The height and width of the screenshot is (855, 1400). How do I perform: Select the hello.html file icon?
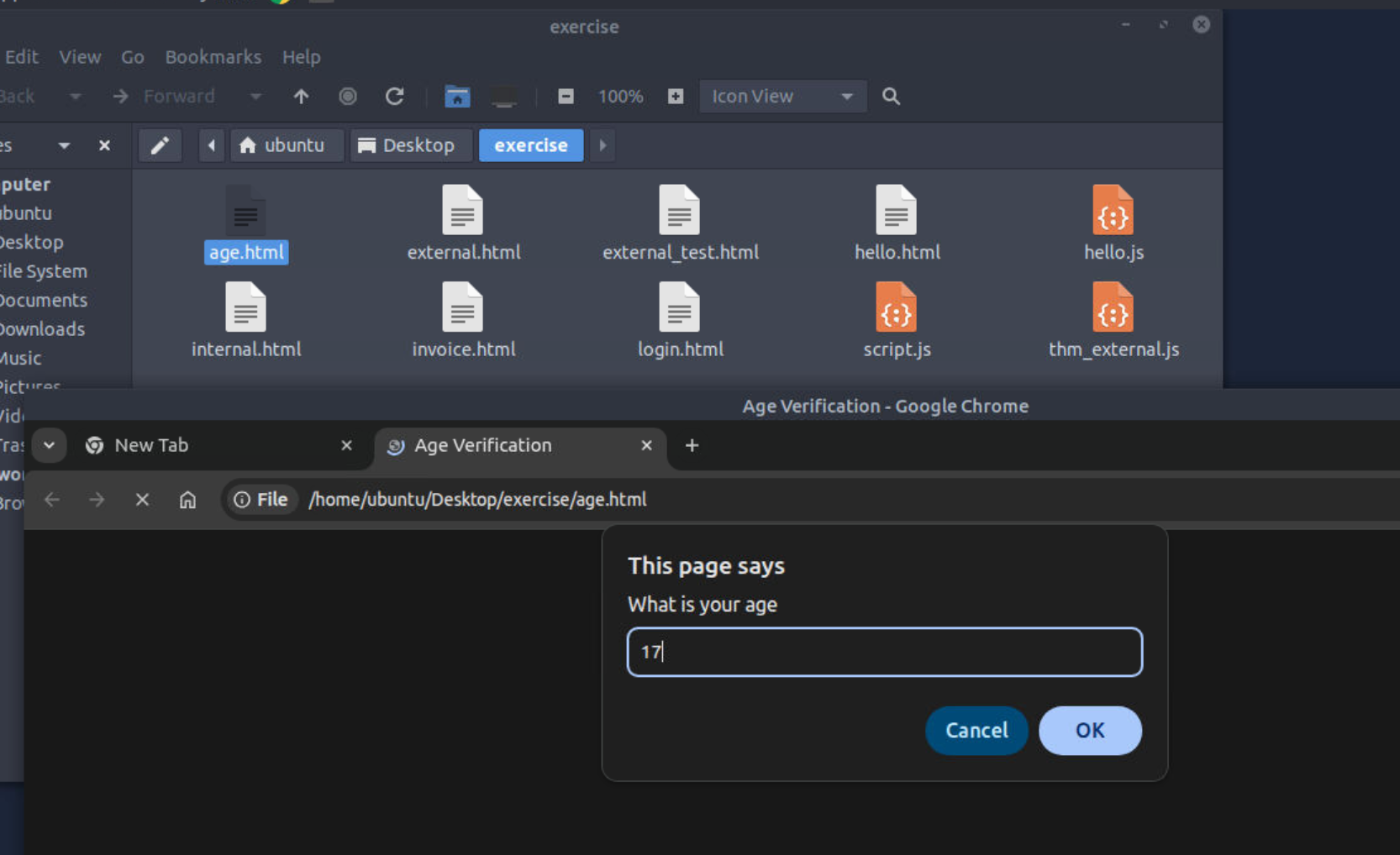click(896, 210)
